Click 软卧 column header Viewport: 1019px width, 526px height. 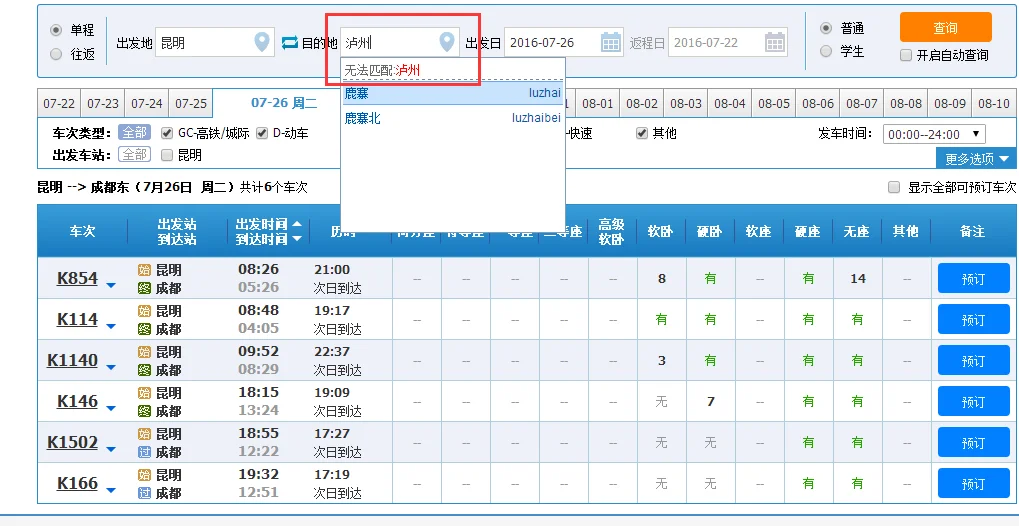point(660,231)
